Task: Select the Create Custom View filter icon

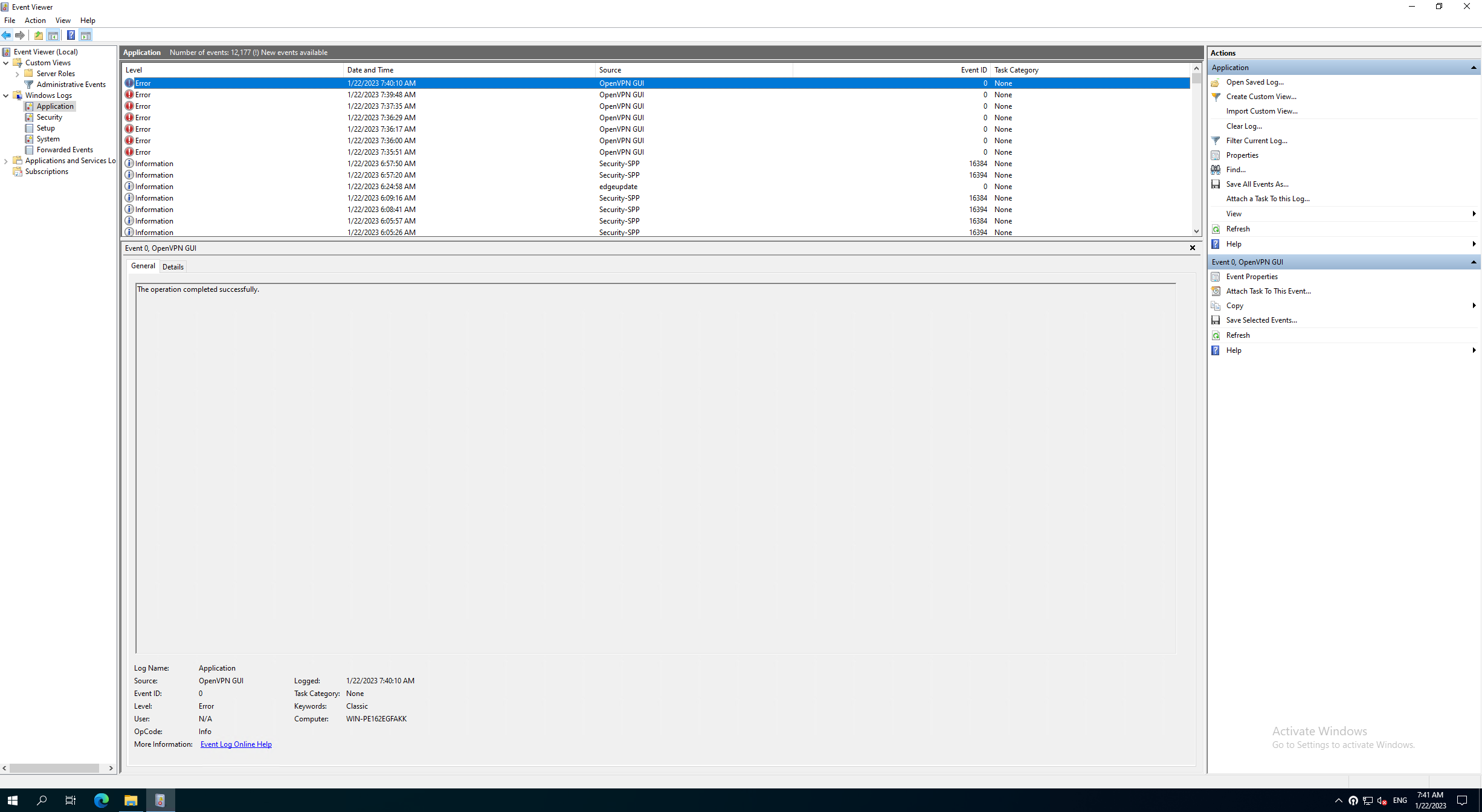Action: [x=1216, y=96]
